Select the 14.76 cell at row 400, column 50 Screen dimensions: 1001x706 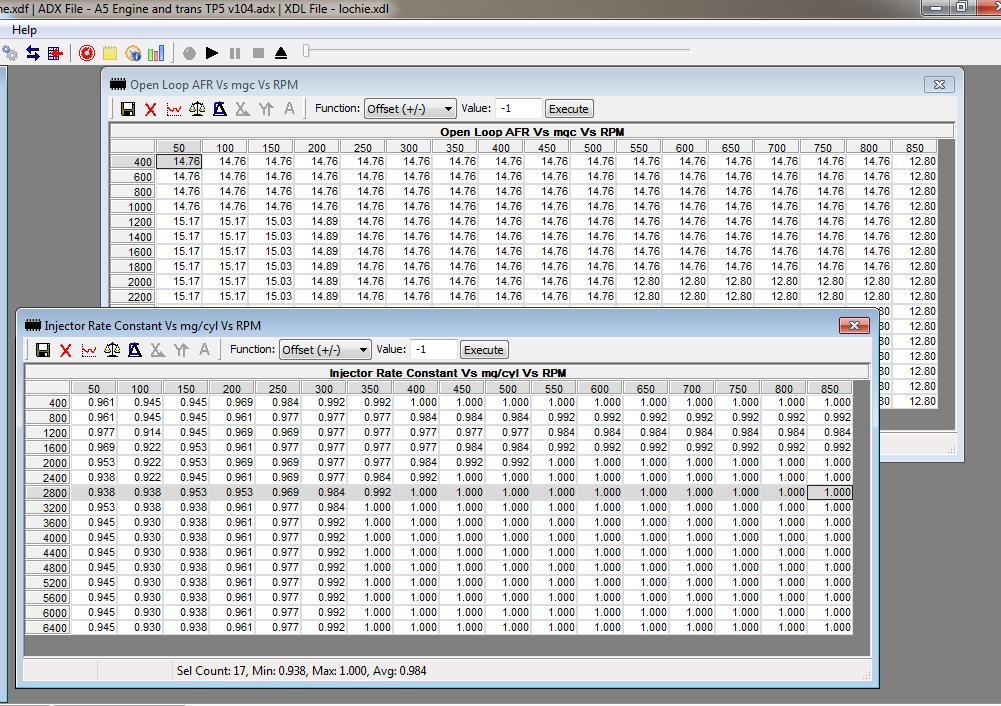point(179,161)
